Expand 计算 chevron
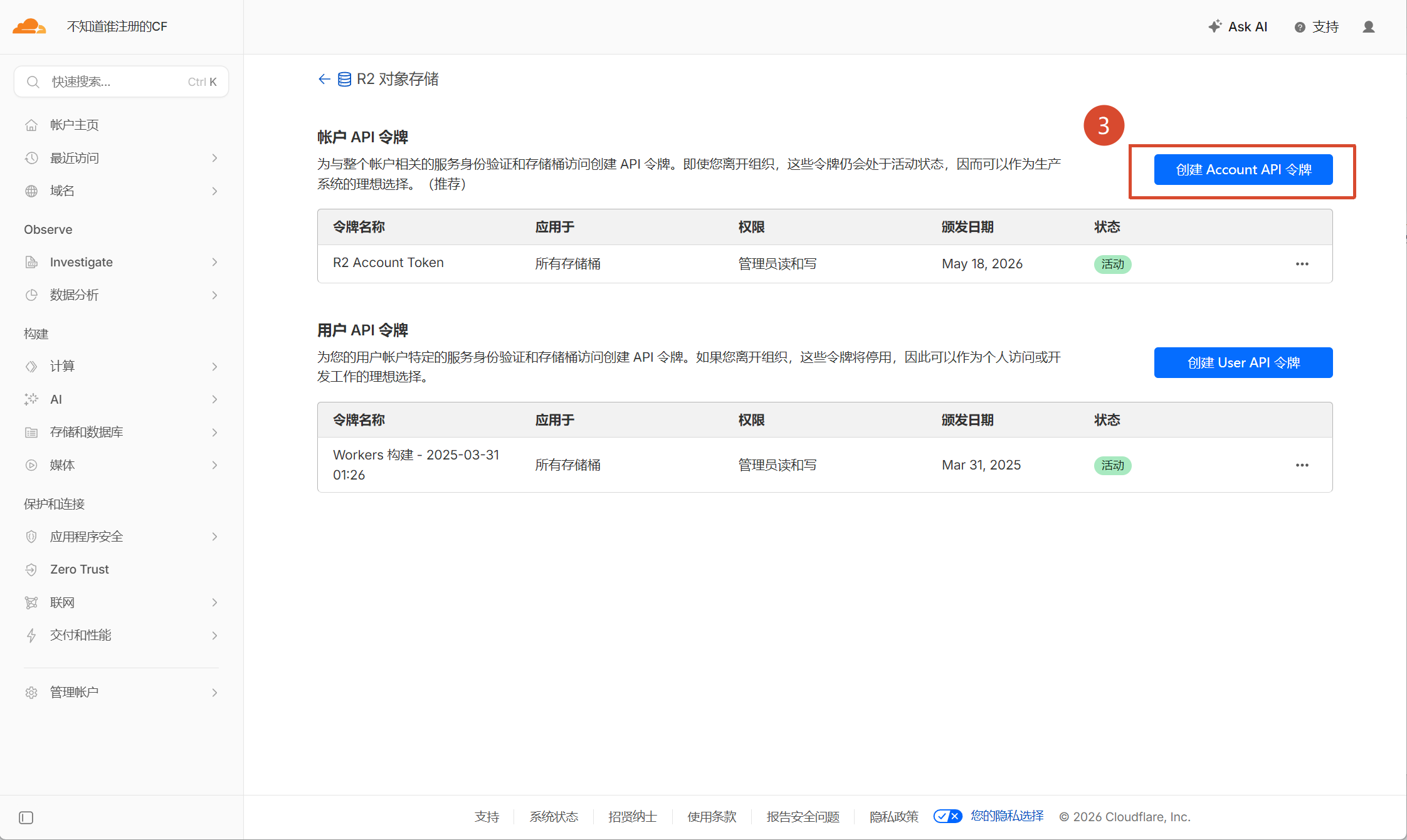Viewport: 1407px width, 840px height. [214, 367]
